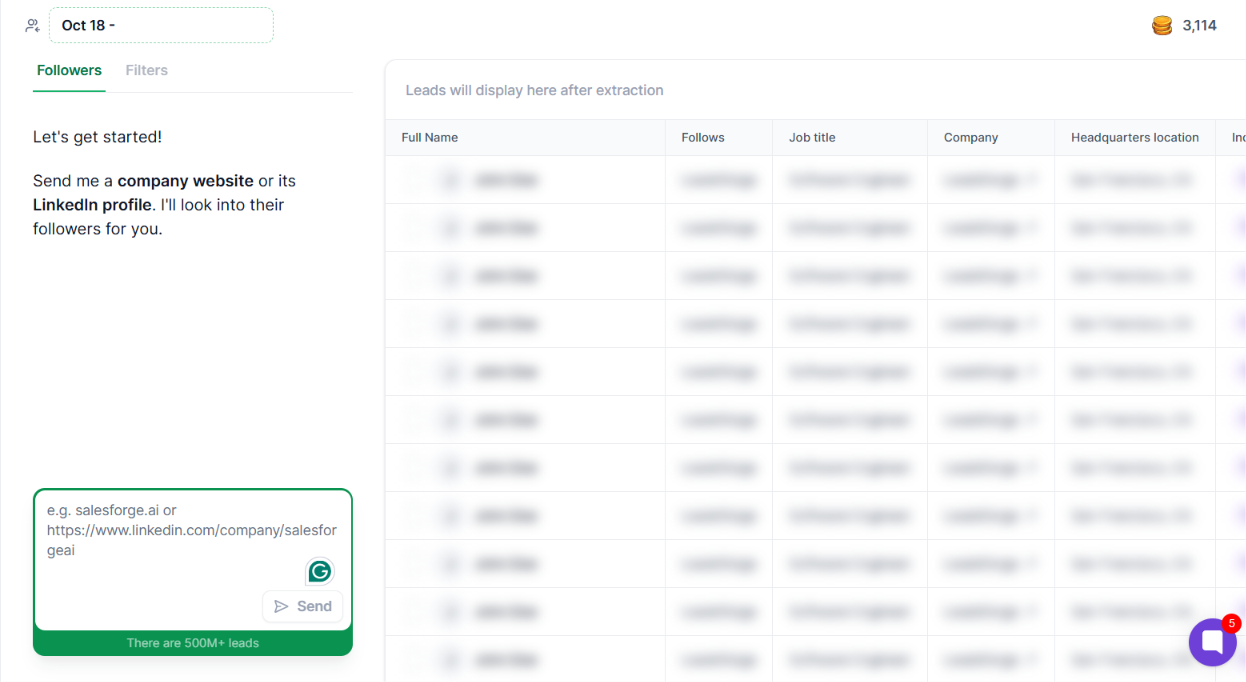Click the Job title column header

pyautogui.click(x=812, y=137)
